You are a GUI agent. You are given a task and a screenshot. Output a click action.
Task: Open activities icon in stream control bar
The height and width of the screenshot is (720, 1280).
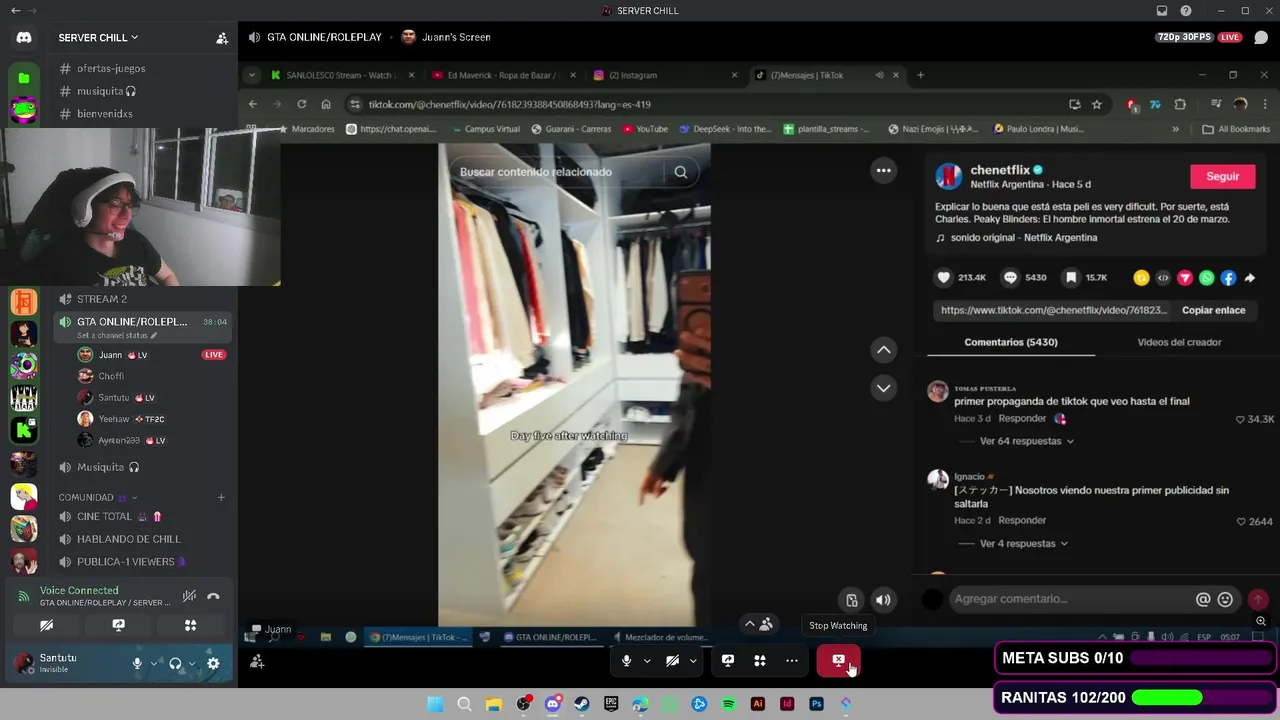tap(760, 660)
